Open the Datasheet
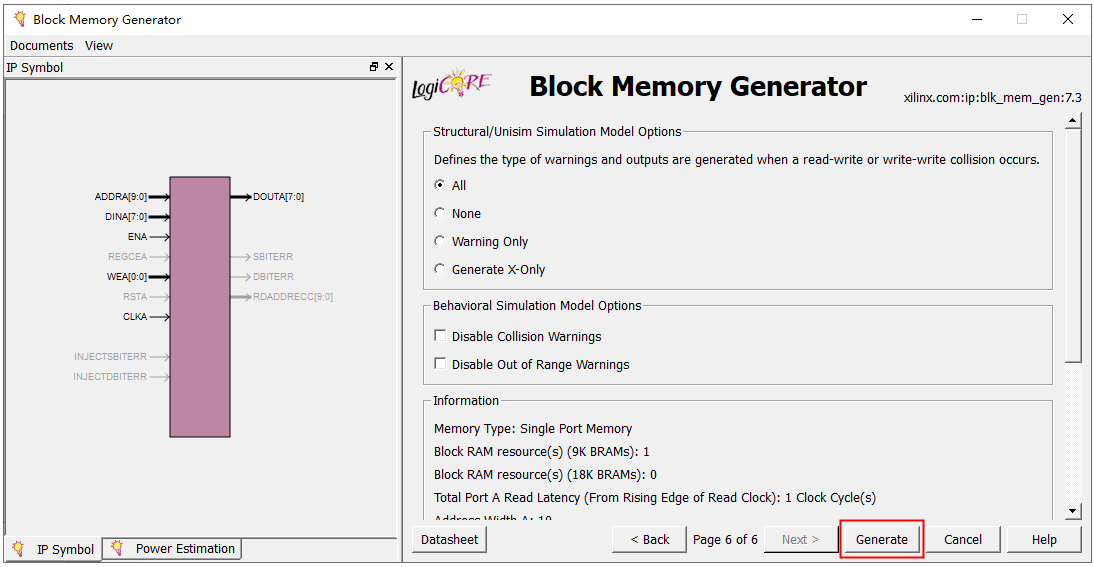 (449, 539)
